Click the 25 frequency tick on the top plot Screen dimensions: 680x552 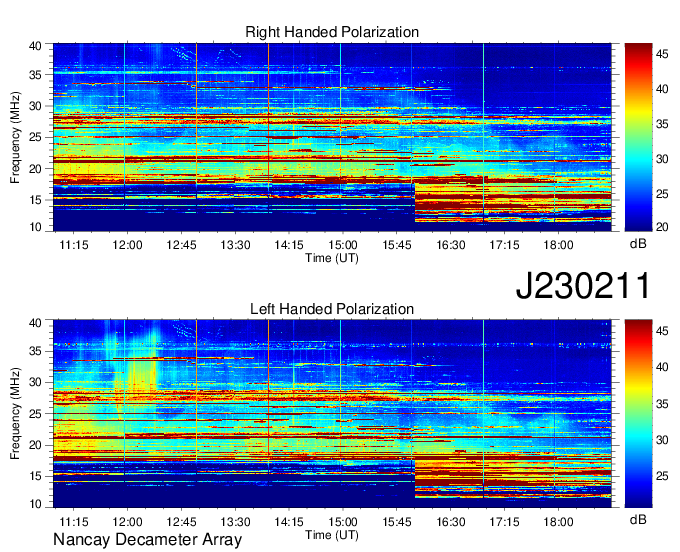click(x=36, y=138)
